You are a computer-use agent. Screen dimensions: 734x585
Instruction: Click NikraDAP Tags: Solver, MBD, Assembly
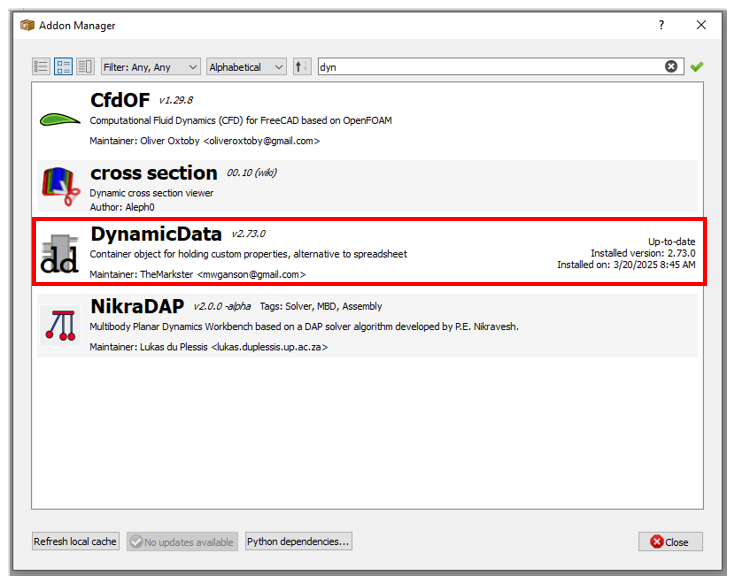321,306
